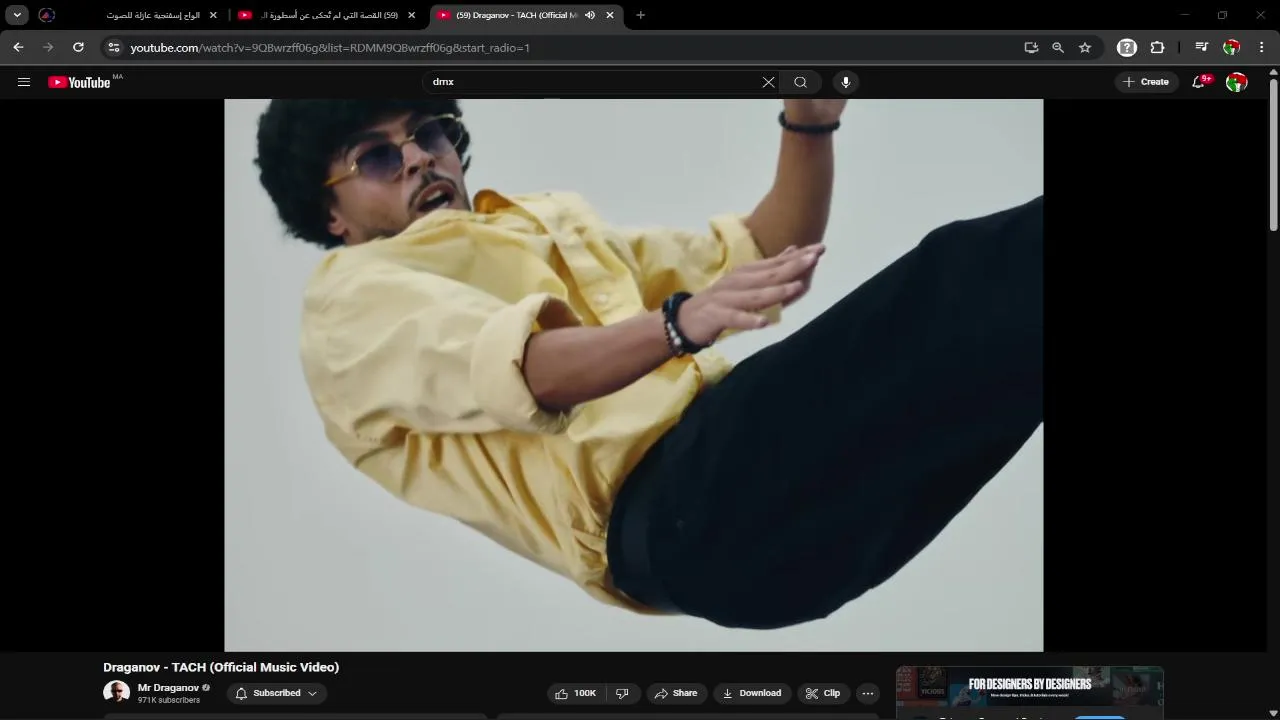1280x720 pixels.
Task: Click the Draganov - TACH video title
Action: pyautogui.click(x=221, y=667)
